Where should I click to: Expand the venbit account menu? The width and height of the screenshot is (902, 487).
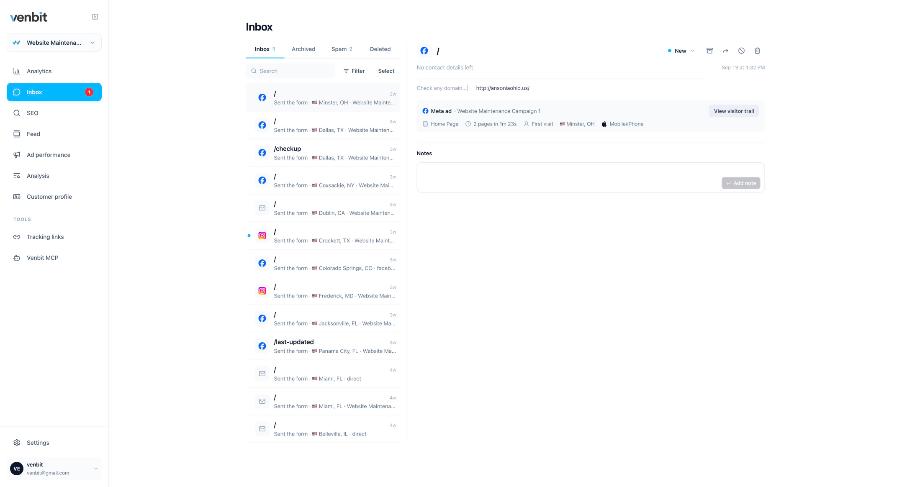tap(54, 469)
